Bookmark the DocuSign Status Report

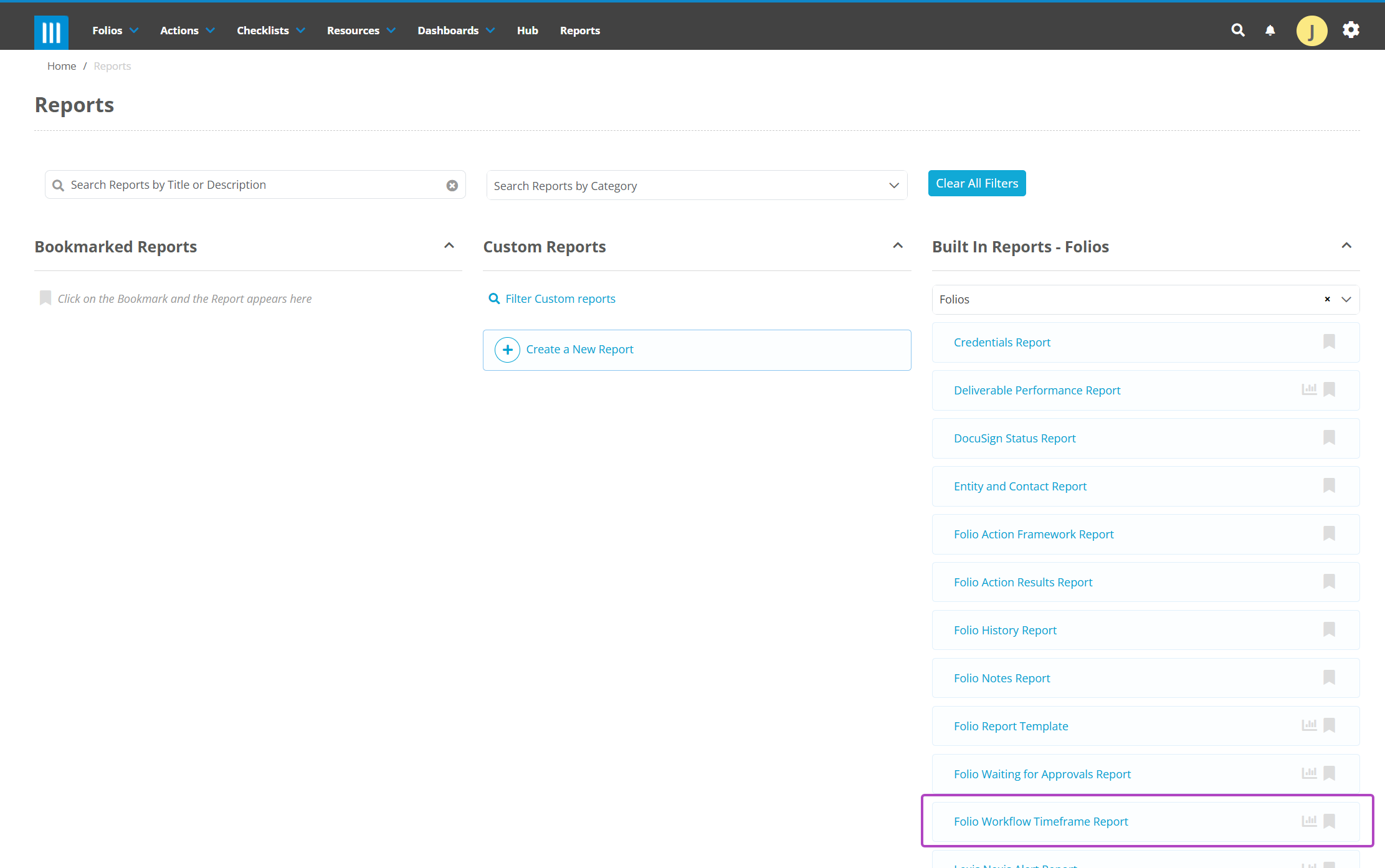[x=1329, y=437]
